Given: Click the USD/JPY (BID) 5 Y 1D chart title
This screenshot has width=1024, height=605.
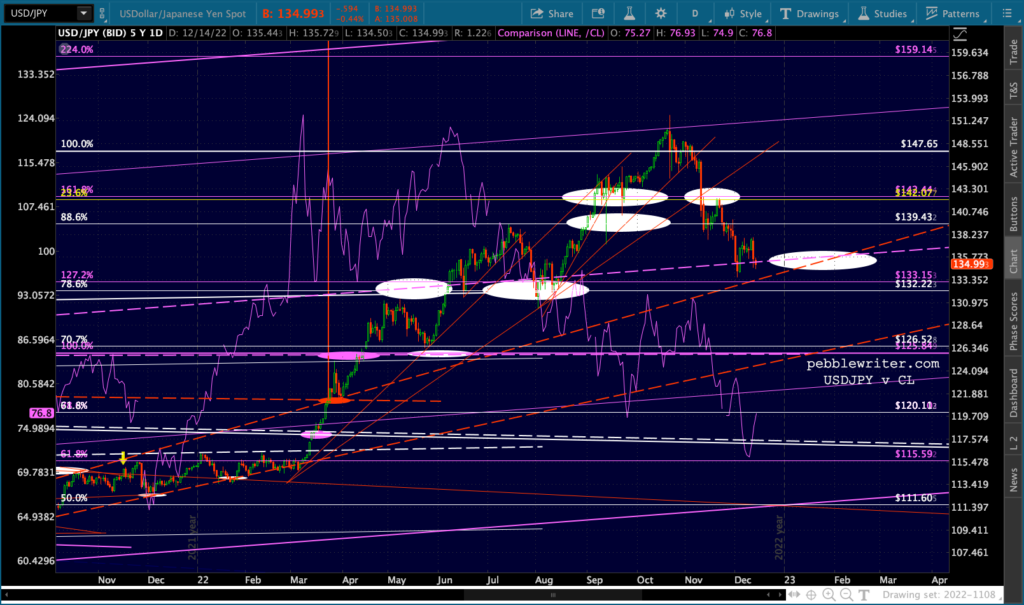Looking at the screenshot, I should pyautogui.click(x=110, y=33).
